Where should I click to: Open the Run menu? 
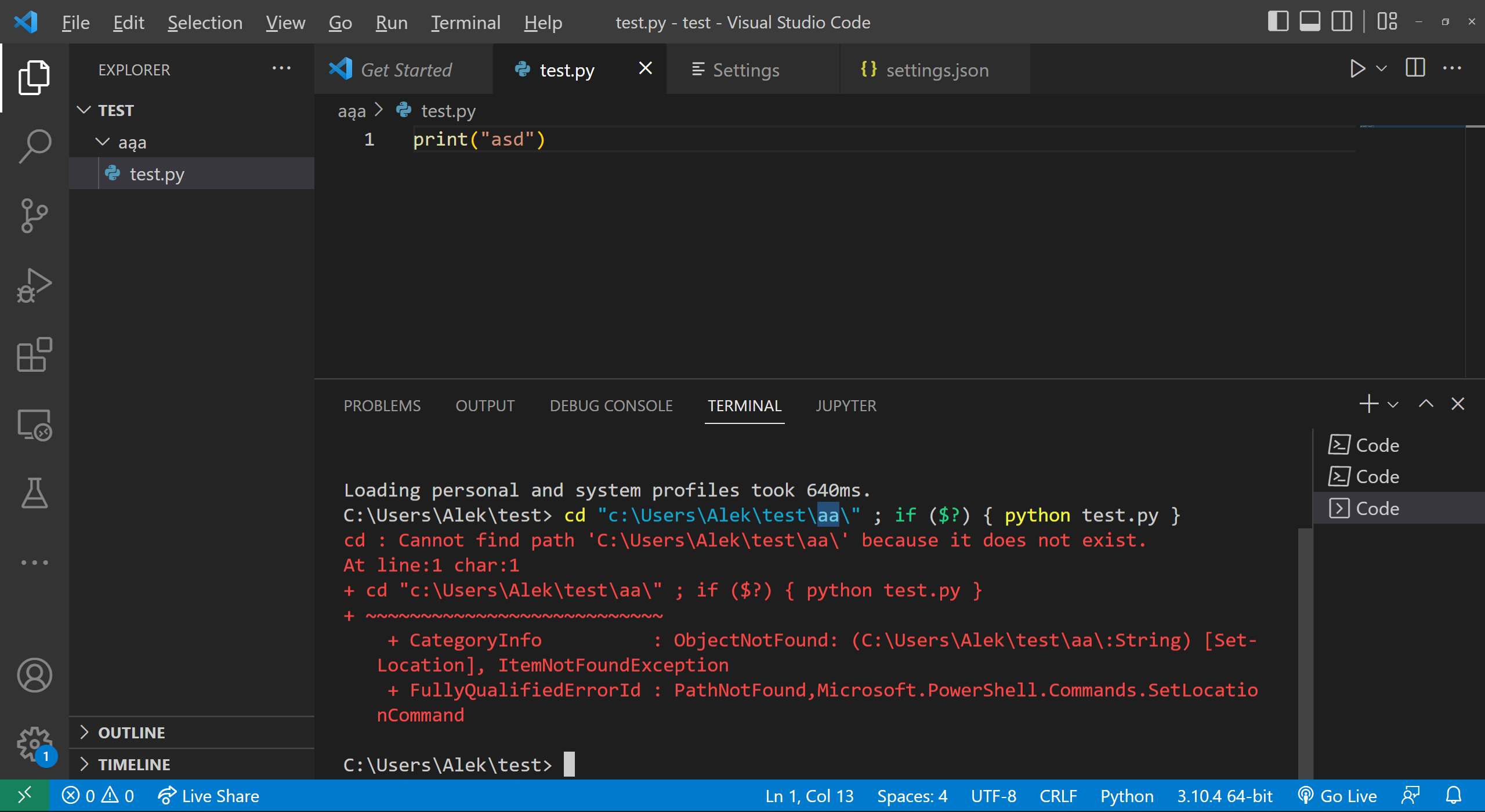pyautogui.click(x=392, y=22)
